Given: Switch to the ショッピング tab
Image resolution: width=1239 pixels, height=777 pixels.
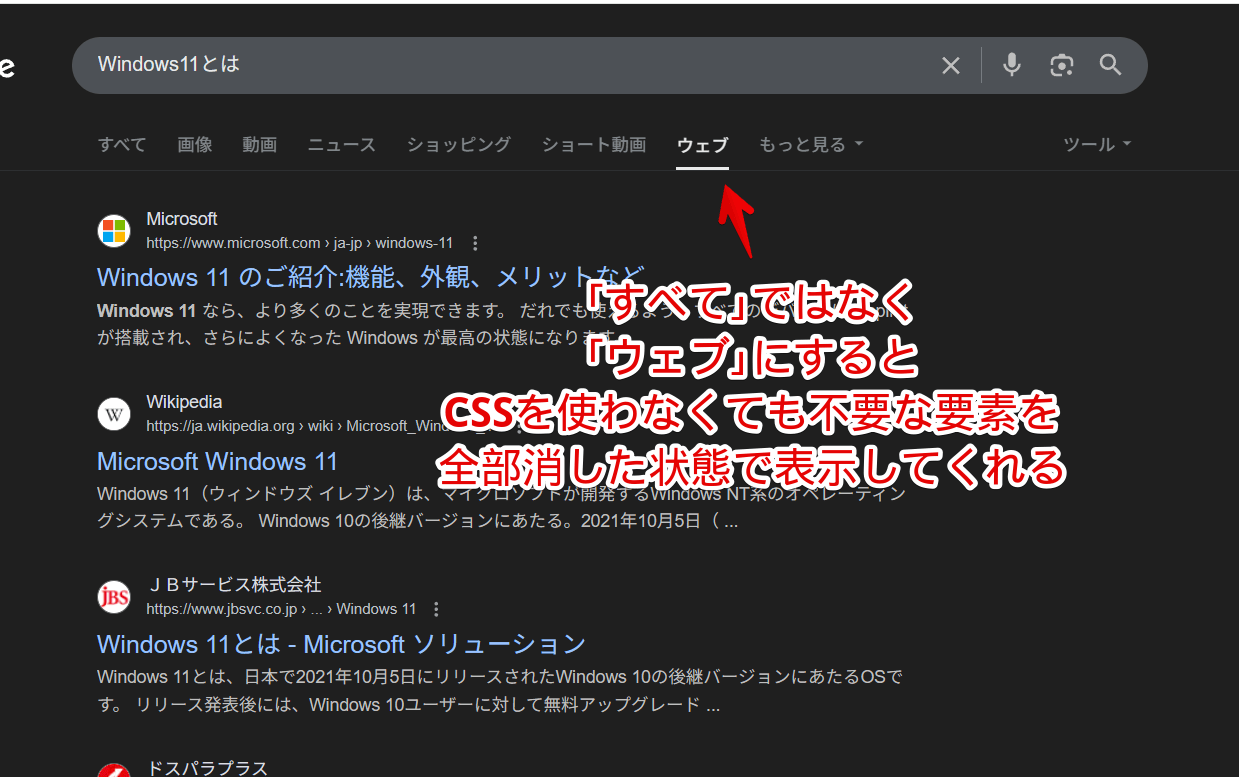Looking at the screenshot, I should point(458,144).
